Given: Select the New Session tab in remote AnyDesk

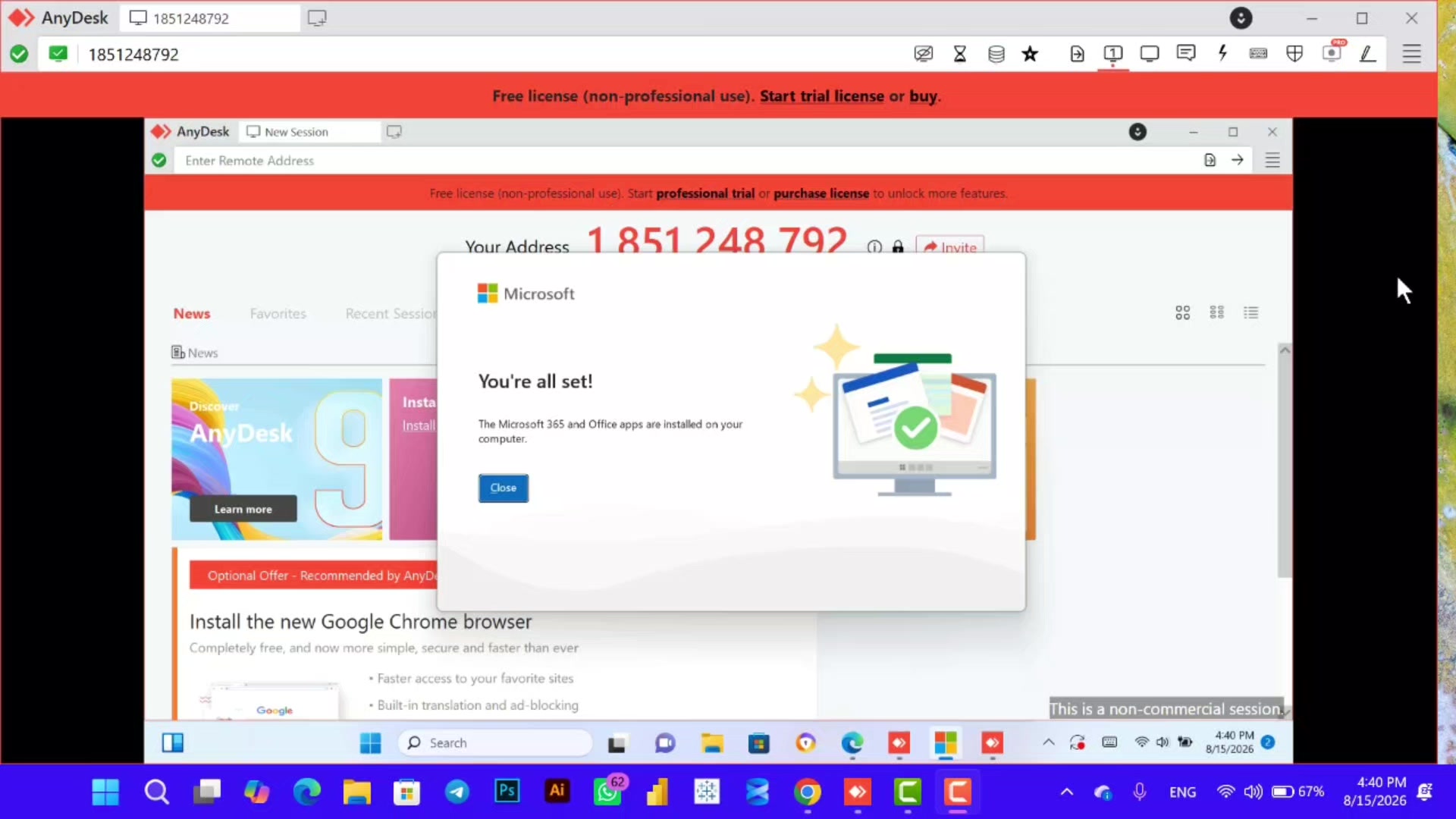Looking at the screenshot, I should (309, 132).
